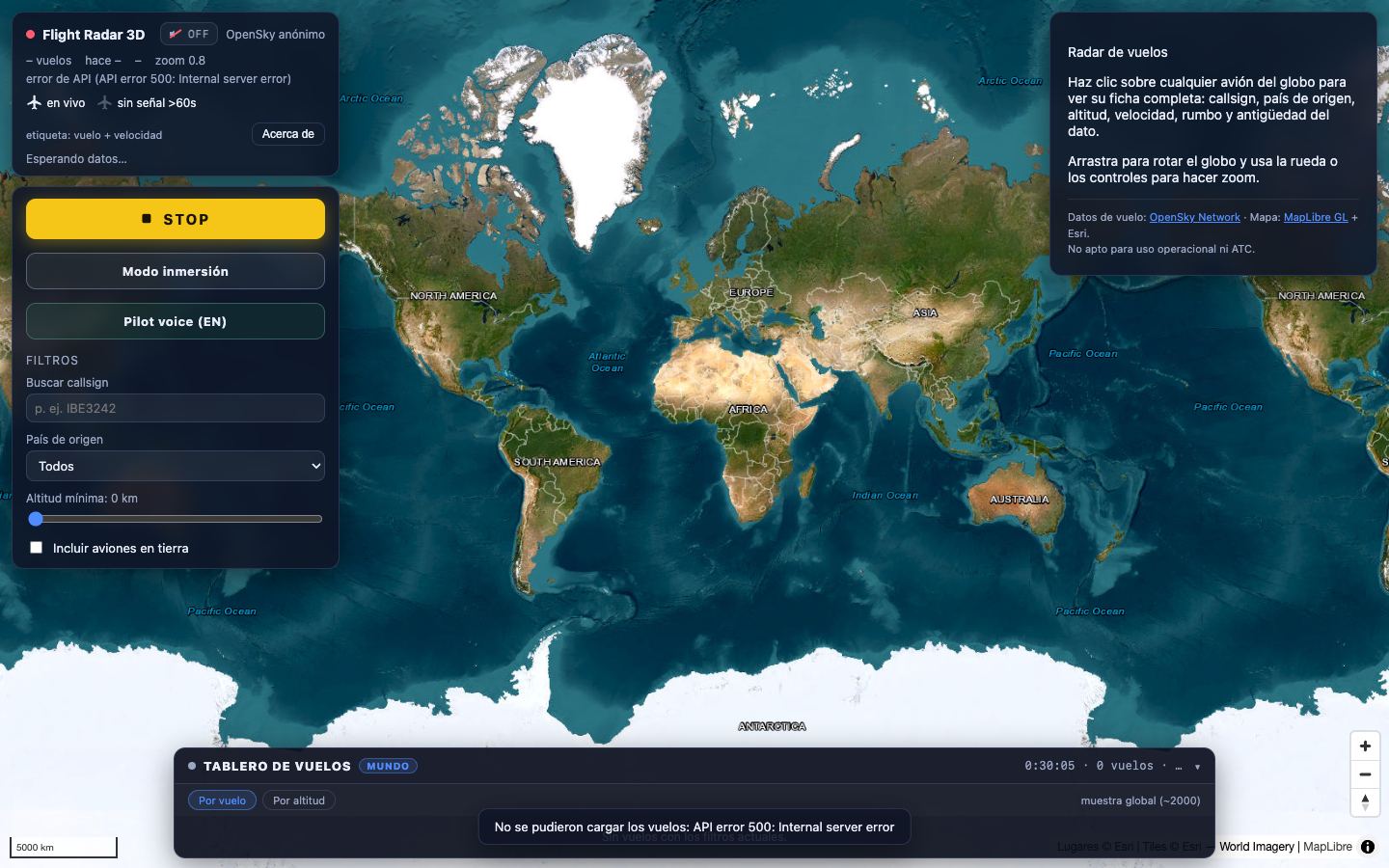Screen dimensions: 1389x868
Task: Select the "Por altitud" sort pill
Action: [299, 800]
